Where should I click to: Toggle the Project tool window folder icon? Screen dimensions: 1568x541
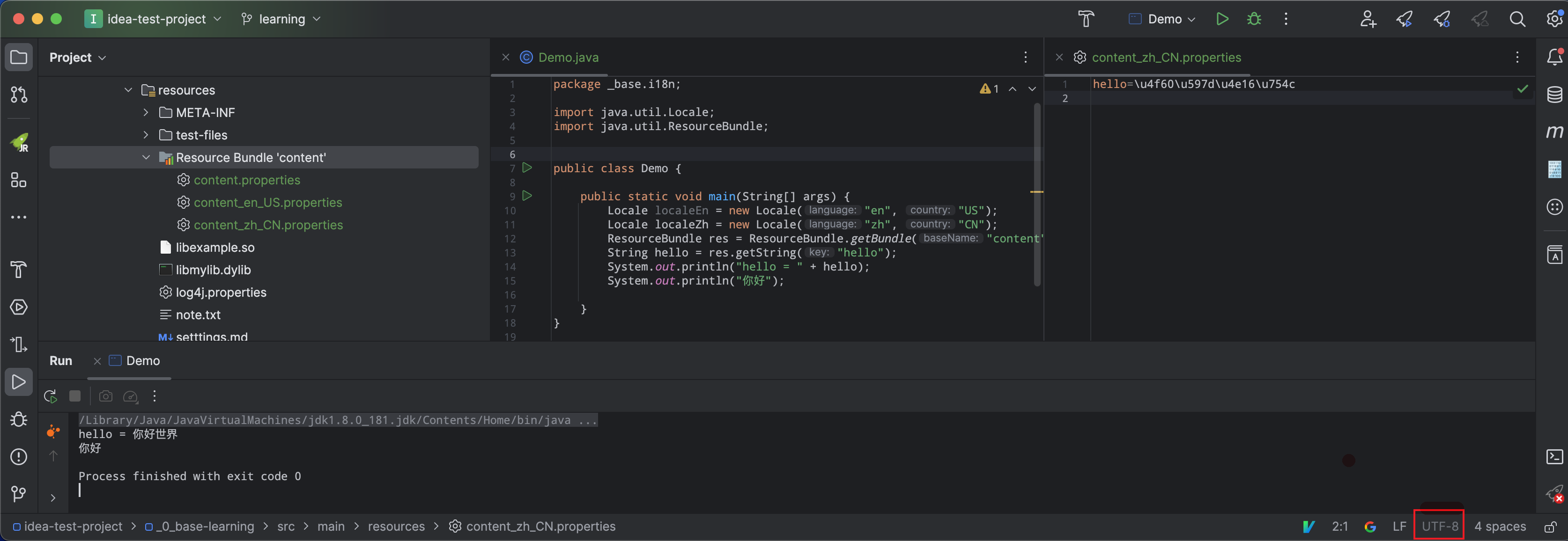click(x=18, y=57)
